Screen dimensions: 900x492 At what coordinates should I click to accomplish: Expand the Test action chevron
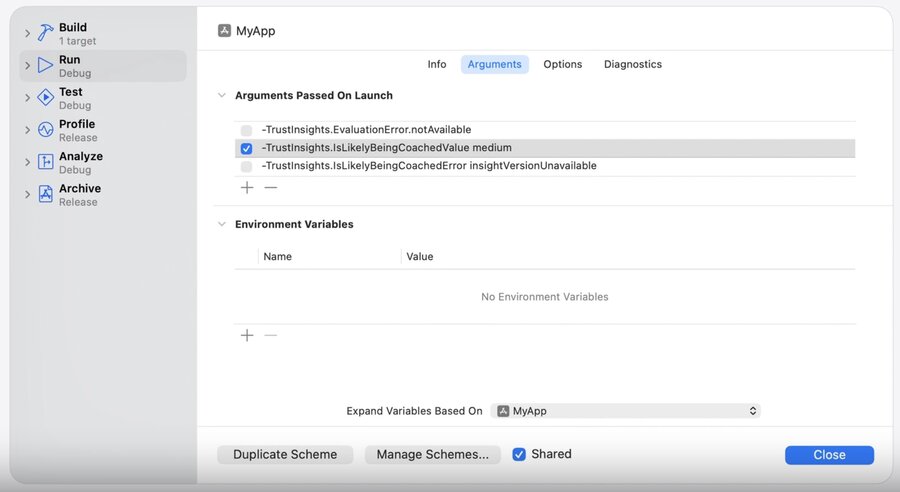pos(27,98)
